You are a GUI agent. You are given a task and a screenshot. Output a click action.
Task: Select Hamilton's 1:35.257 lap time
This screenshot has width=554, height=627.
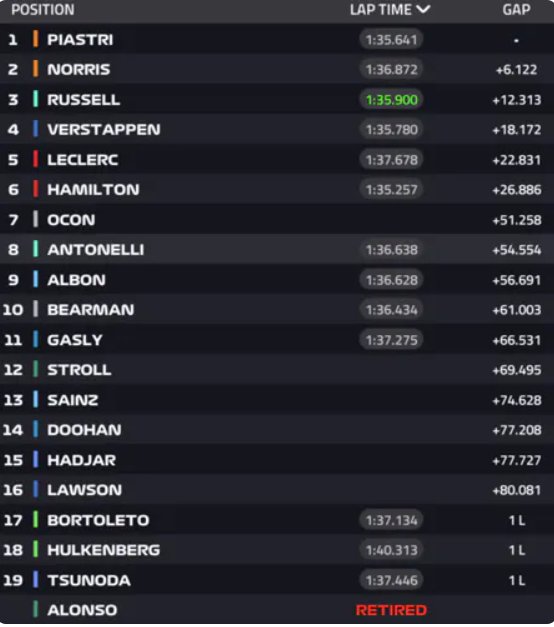pos(391,190)
